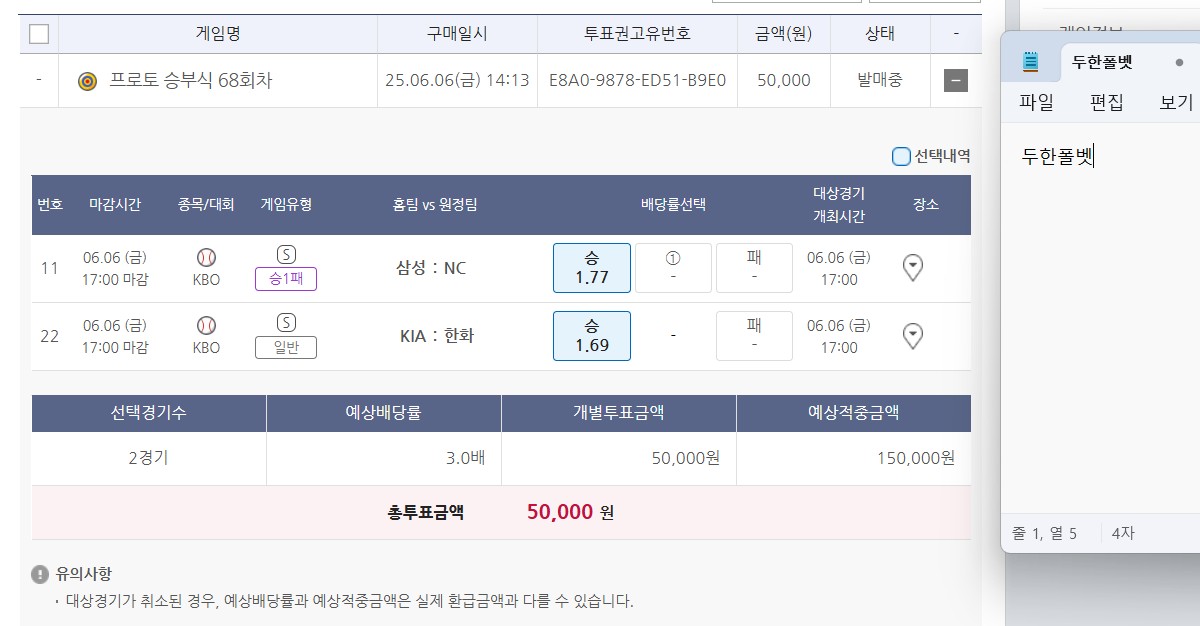1200x626 pixels.
Task: Open the 보기 menu in Notepad
Action: point(1176,102)
